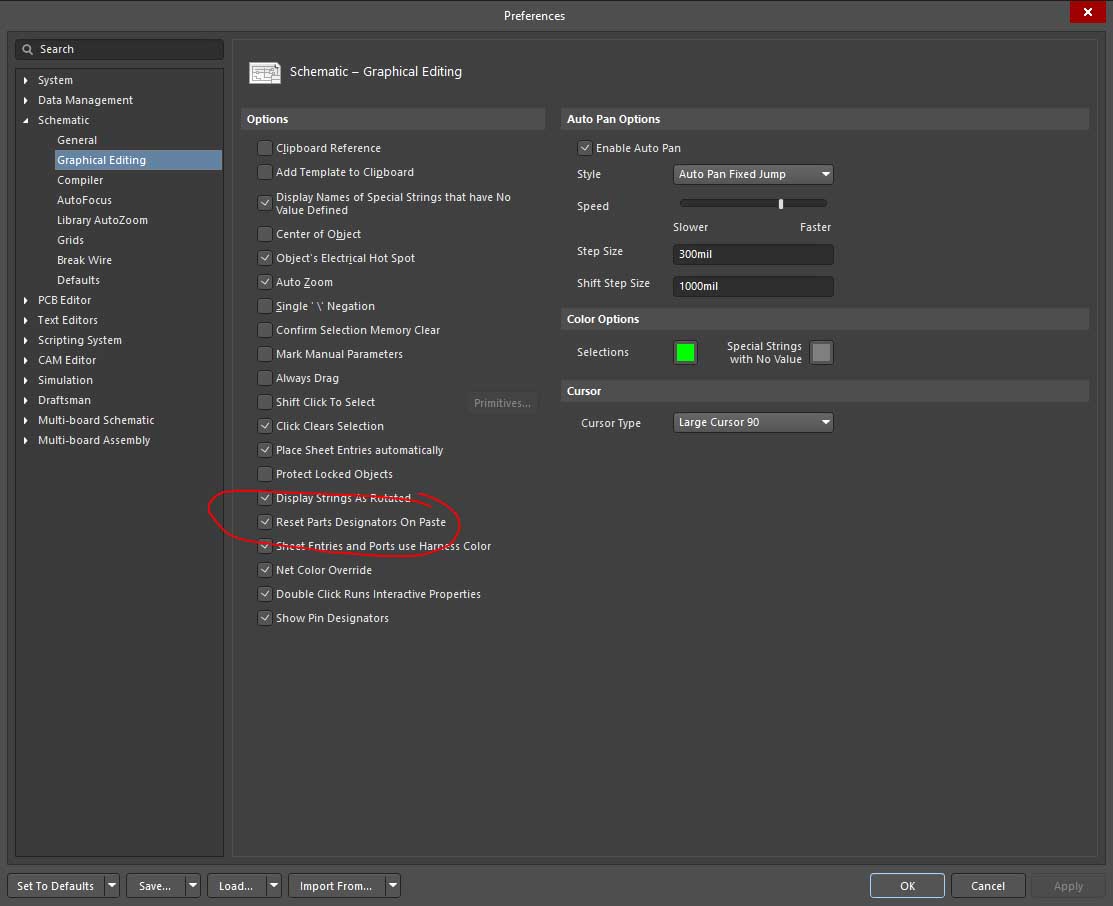Open the Cursor Type dropdown
The height and width of the screenshot is (906, 1113).
[754, 422]
